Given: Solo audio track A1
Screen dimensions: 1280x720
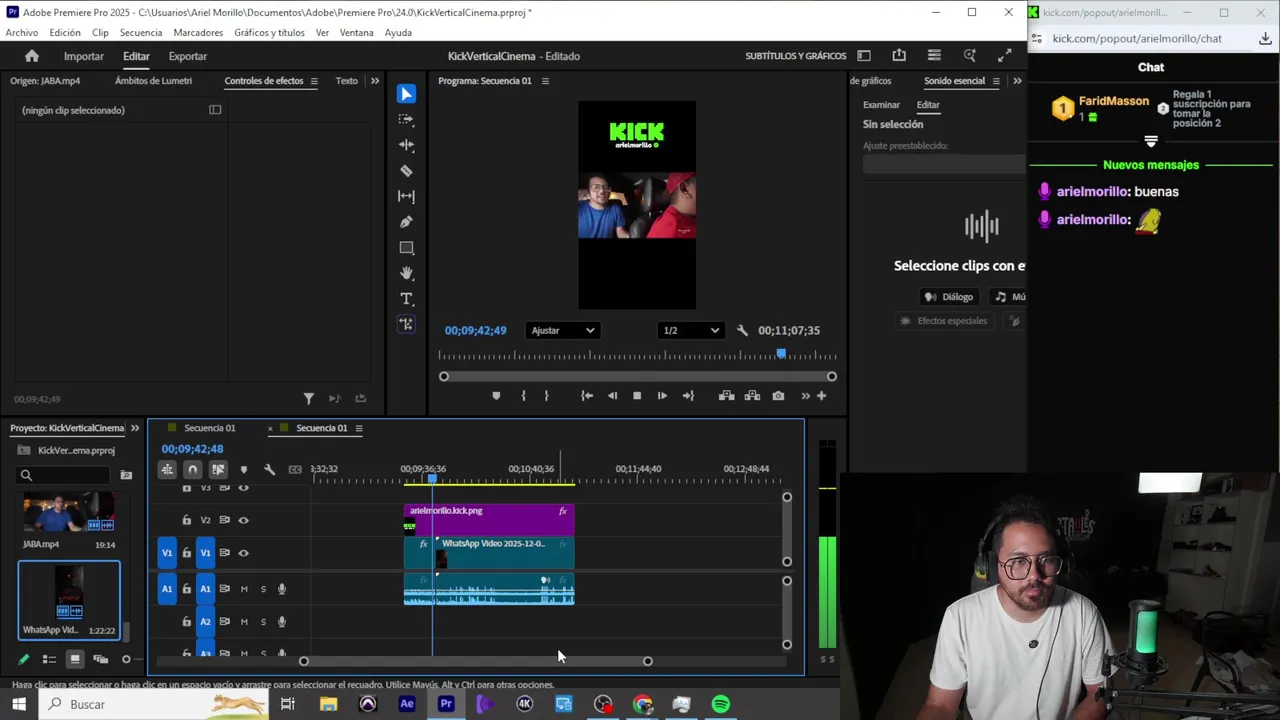Looking at the screenshot, I should (263, 589).
